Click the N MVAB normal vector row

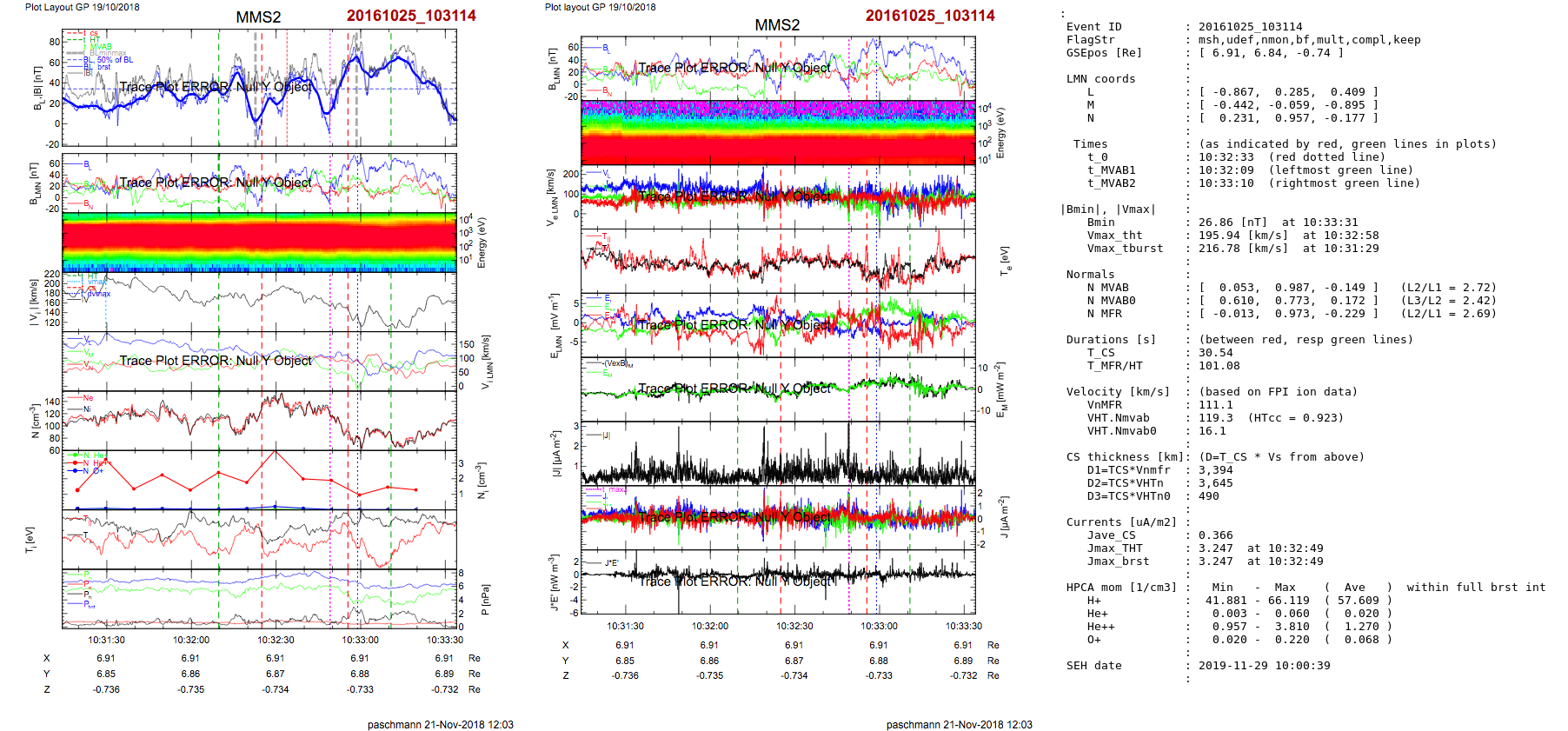pyautogui.click(x=1288, y=288)
